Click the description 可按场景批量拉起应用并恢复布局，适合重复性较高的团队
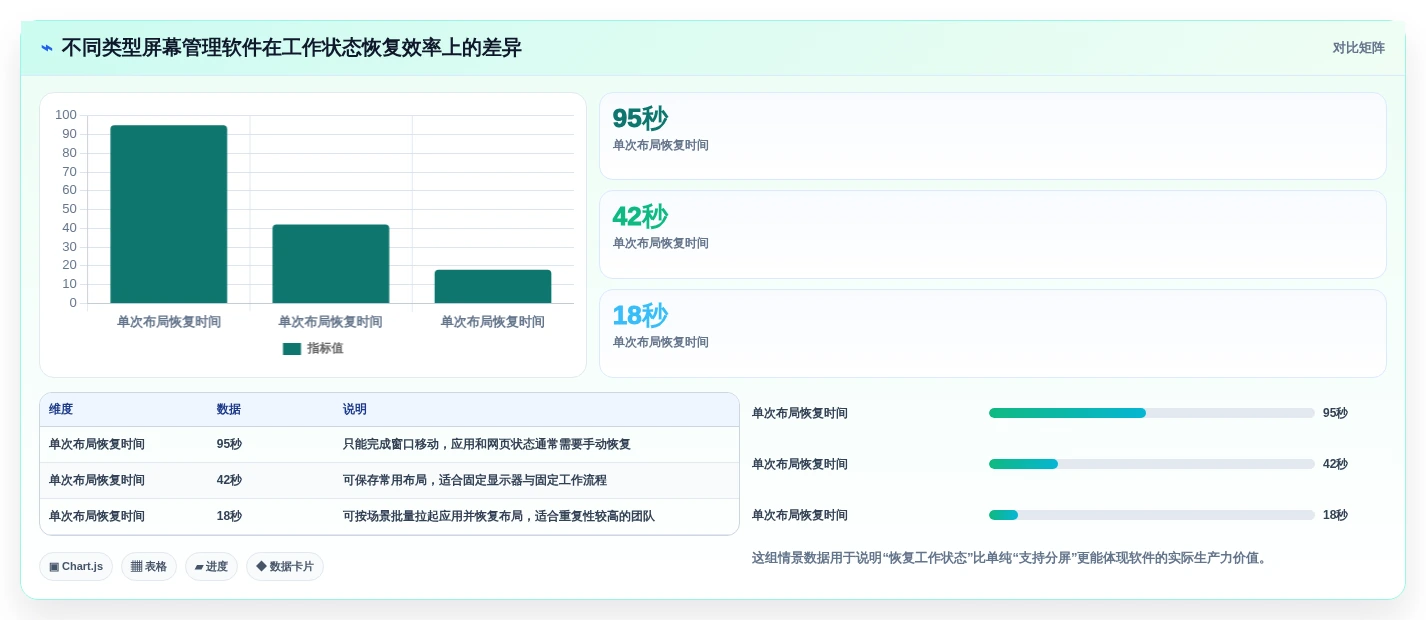Viewport: 1426px width, 620px height. (499, 517)
